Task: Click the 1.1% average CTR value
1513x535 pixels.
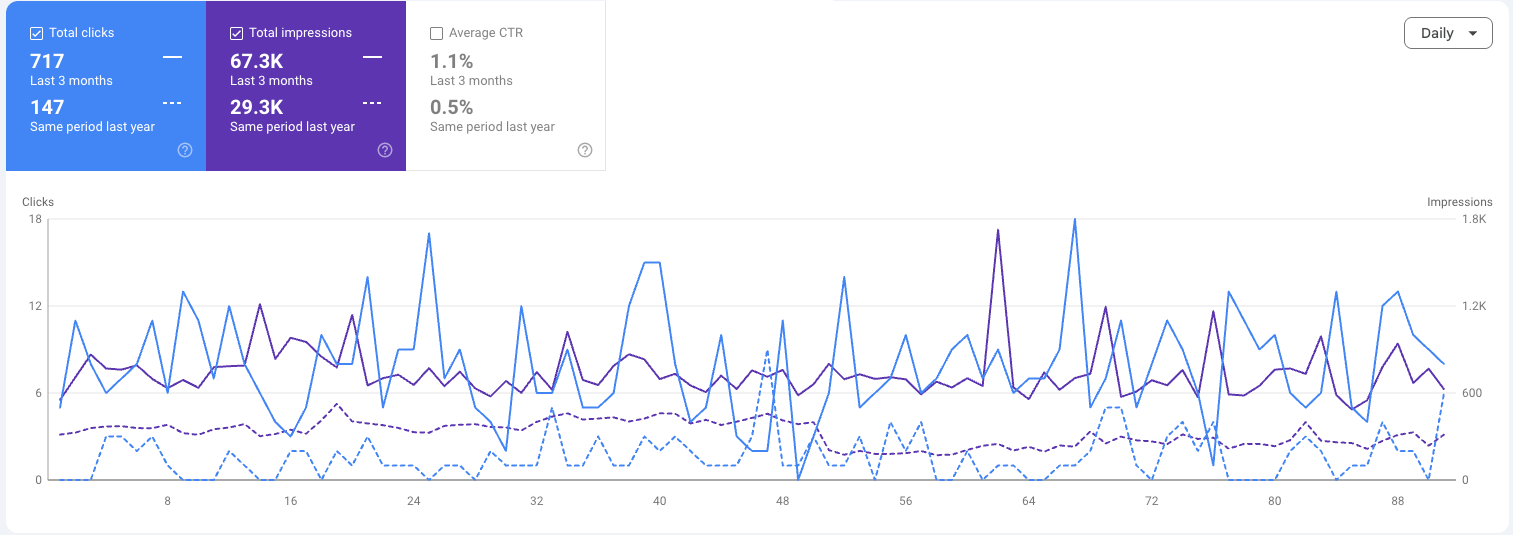Action: click(452, 61)
